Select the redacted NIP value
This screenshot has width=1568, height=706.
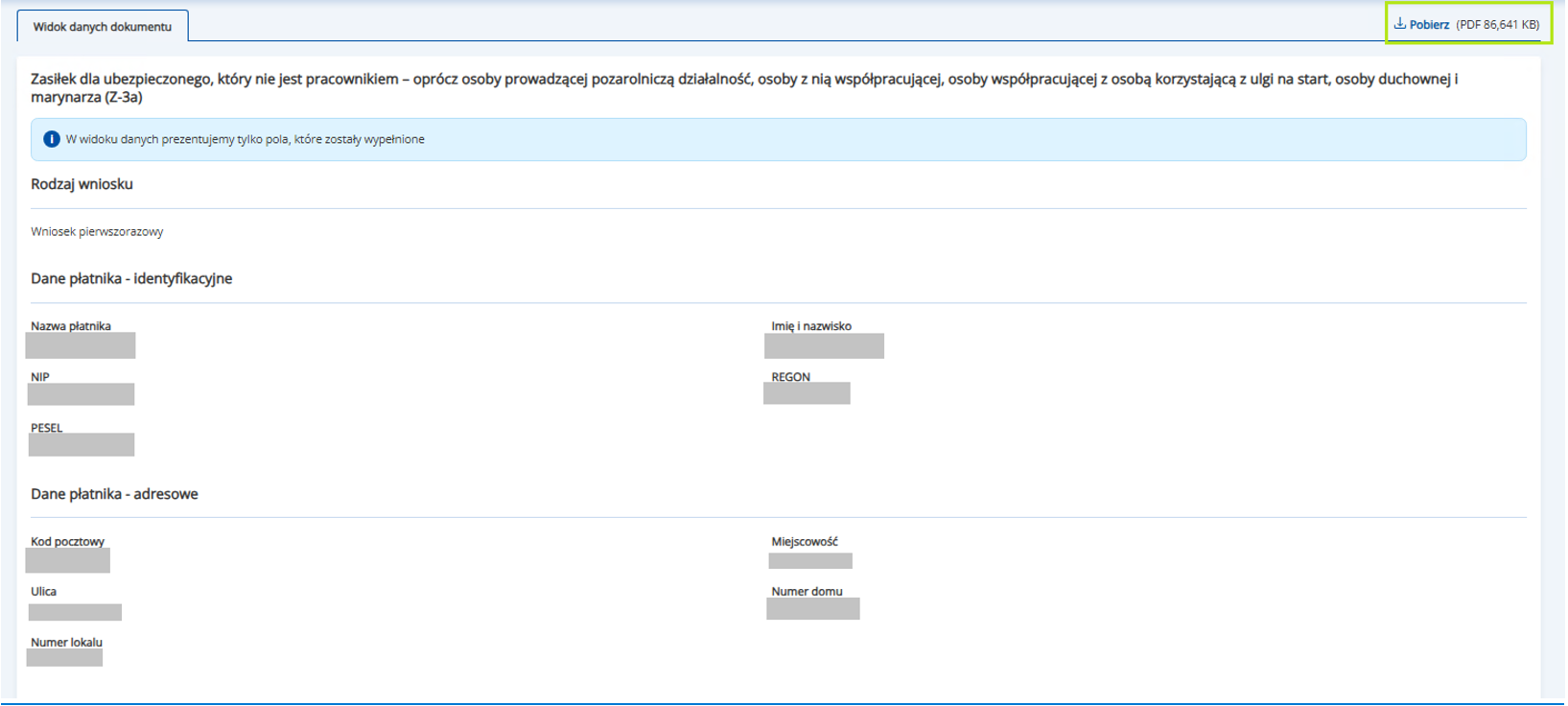point(82,394)
